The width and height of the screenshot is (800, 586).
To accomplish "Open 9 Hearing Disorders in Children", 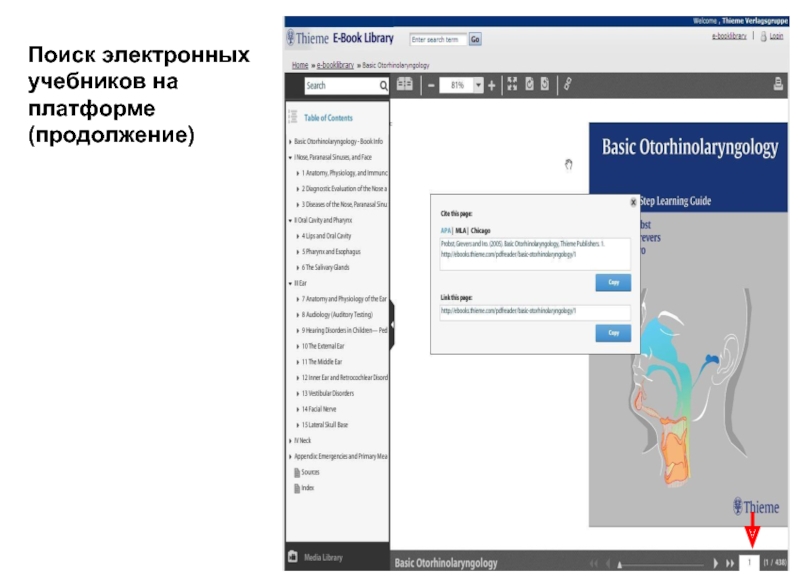I will 344,330.
